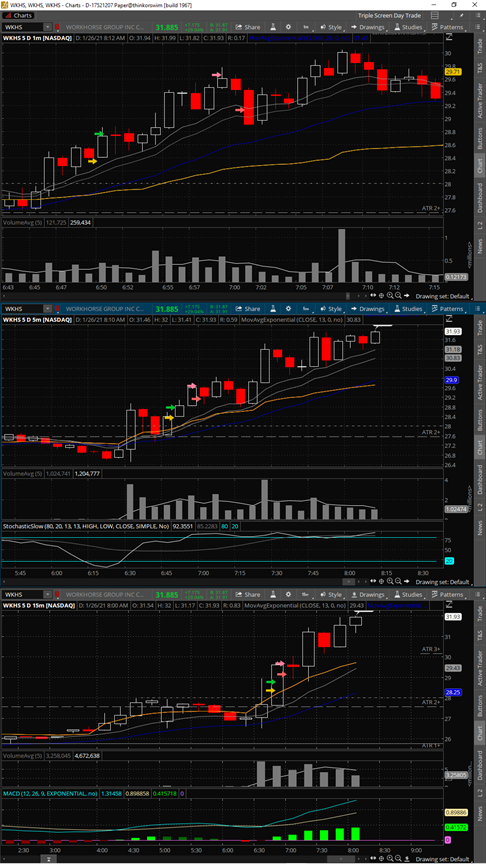Viewport: 486px width, 864px height.
Task: Open Dashboard sidebar tab of the 1m chart
Action: click(x=479, y=198)
